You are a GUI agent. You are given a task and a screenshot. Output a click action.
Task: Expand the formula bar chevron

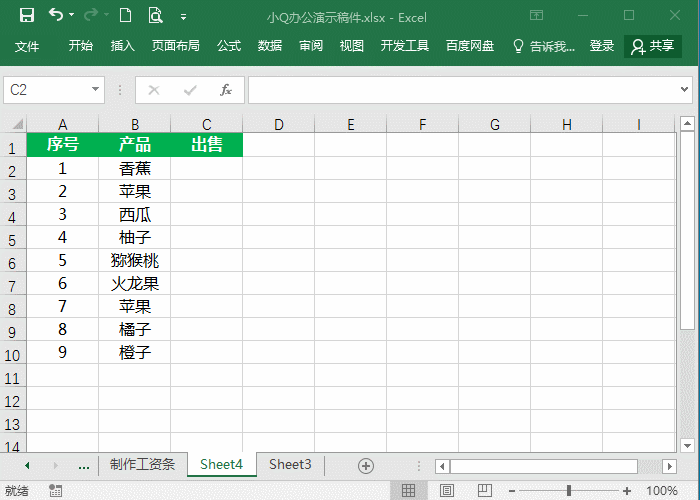(x=684, y=89)
